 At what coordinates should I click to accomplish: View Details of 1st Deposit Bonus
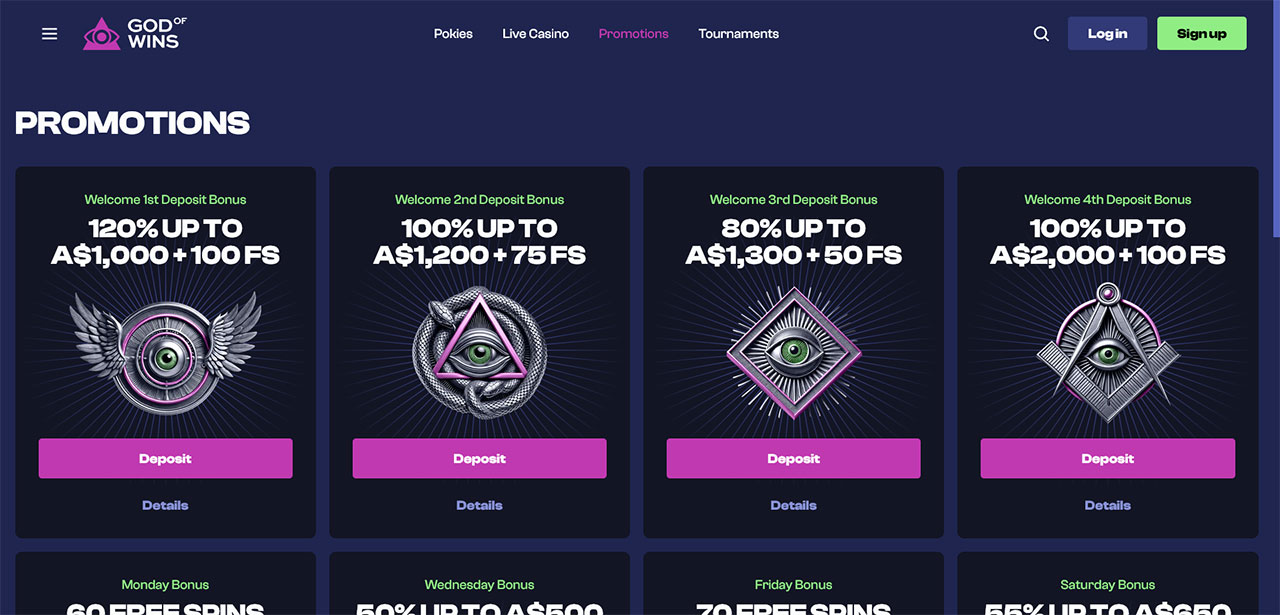click(x=166, y=505)
